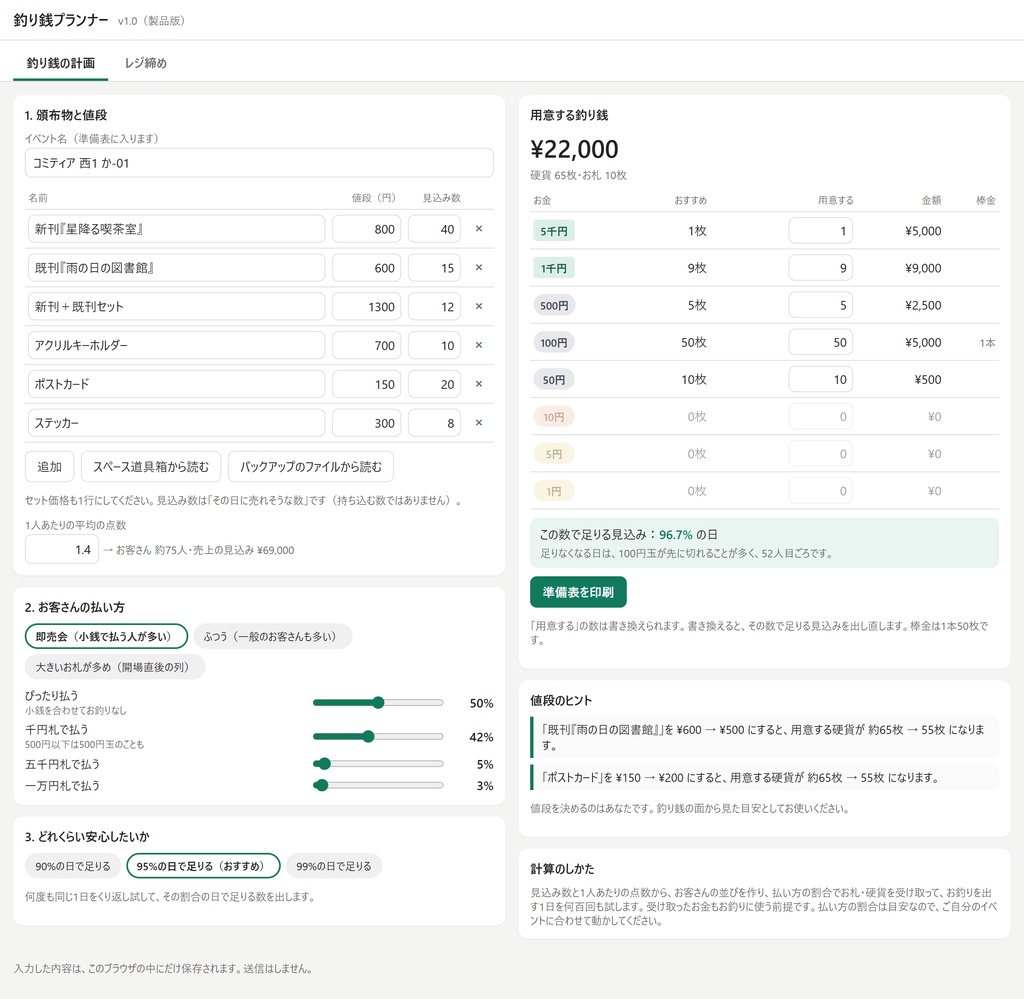Remove the 新刊＋既刊セット row via ×
This screenshot has height=999, width=1024.
pyautogui.click(x=479, y=306)
